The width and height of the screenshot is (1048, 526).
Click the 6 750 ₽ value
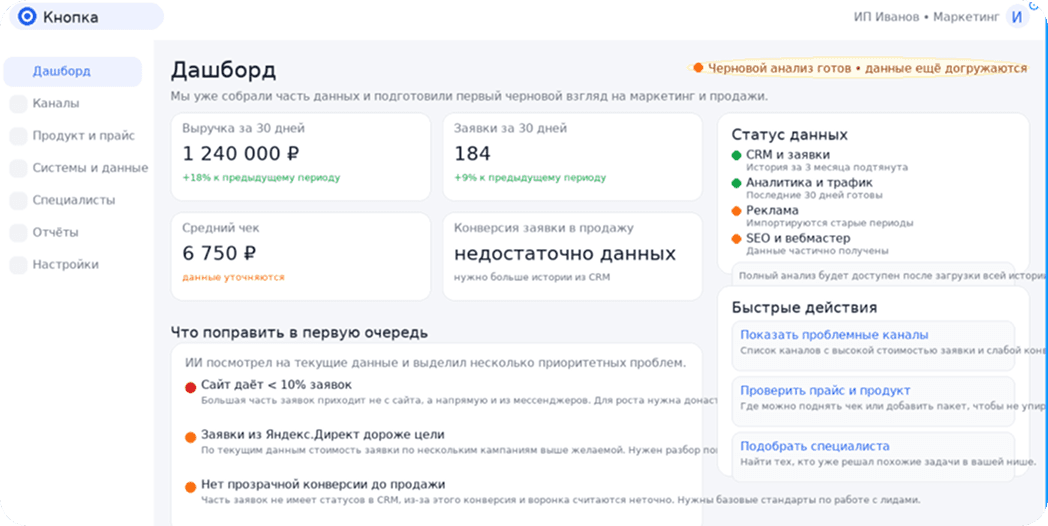(x=219, y=253)
